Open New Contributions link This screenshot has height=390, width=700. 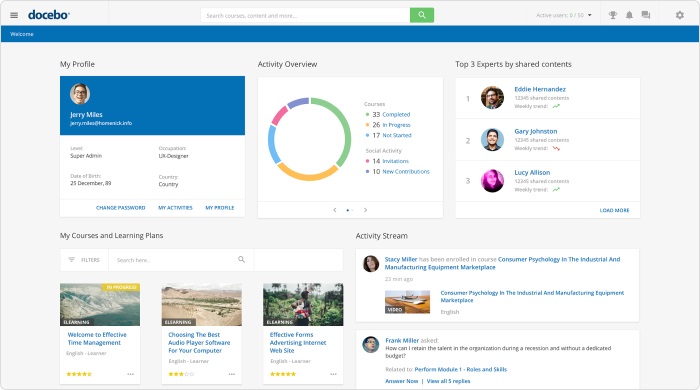tap(406, 171)
